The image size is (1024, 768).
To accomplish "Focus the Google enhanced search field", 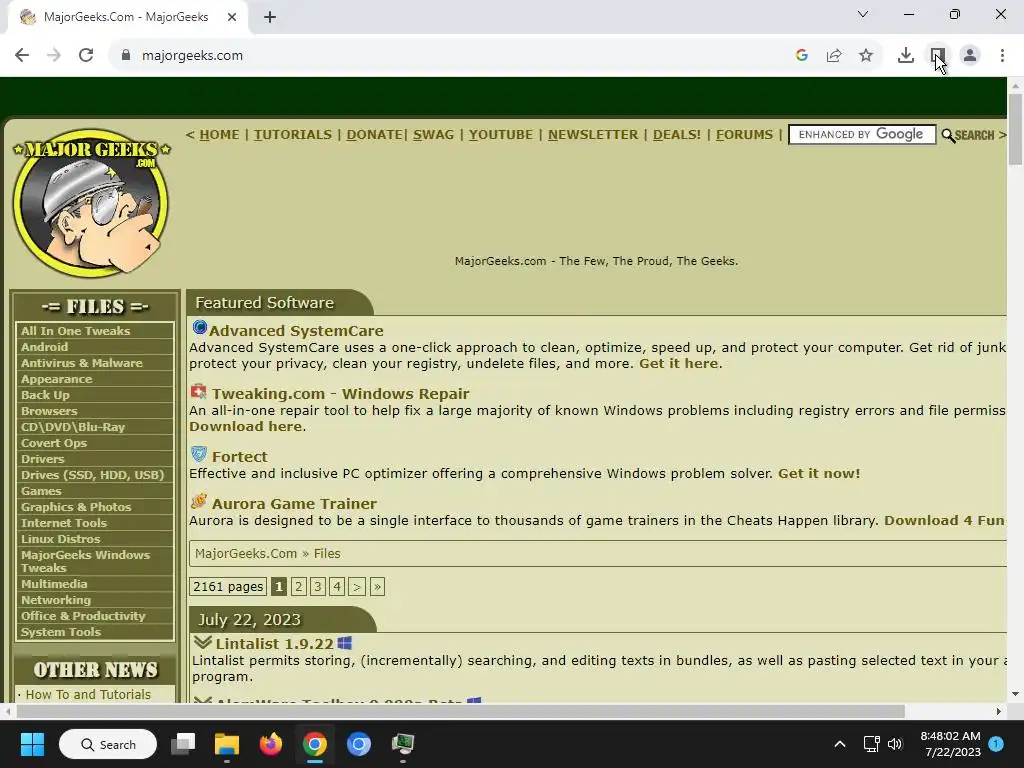I will click(x=862, y=135).
